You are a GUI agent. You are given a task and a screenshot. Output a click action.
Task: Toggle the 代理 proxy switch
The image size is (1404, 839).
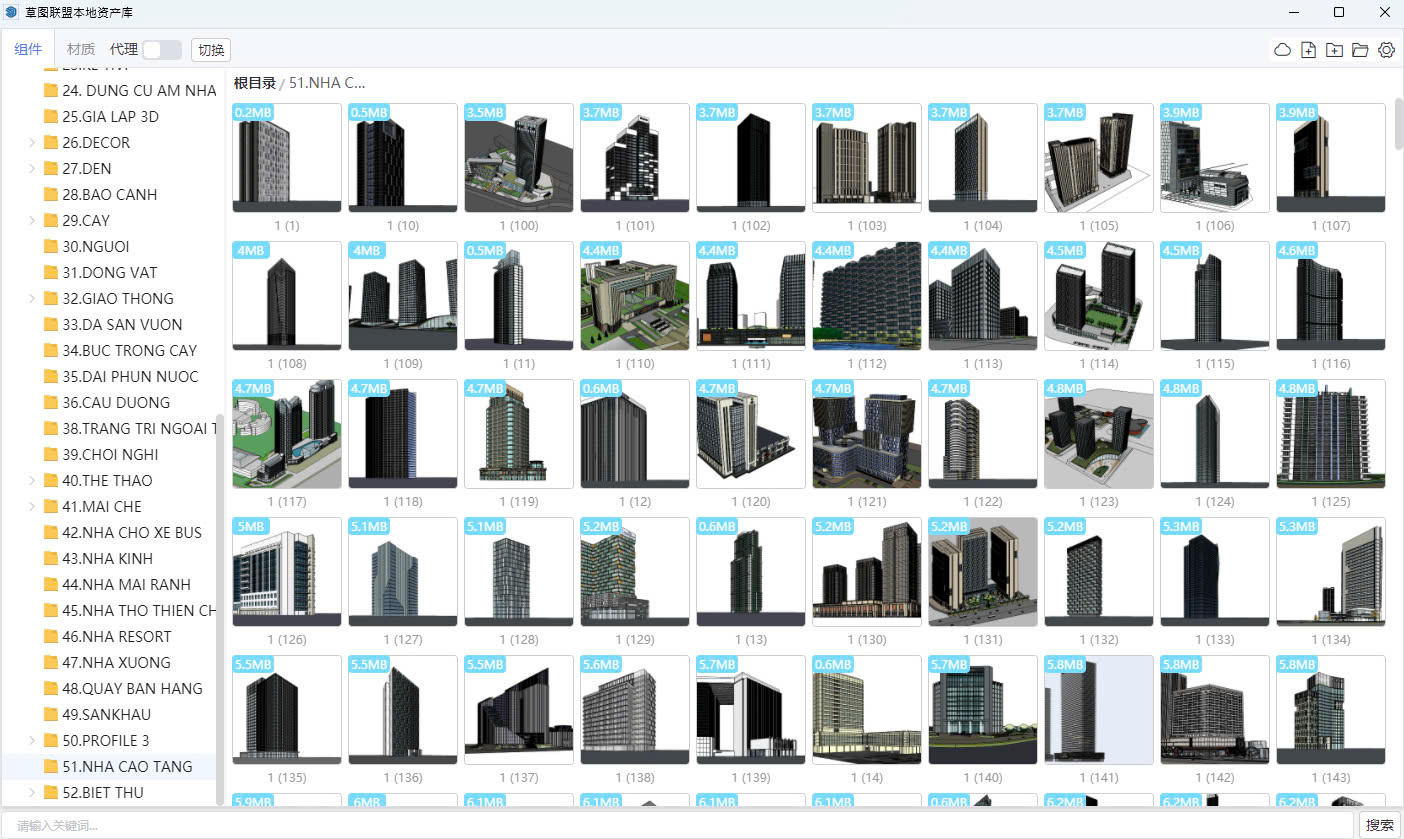161,50
